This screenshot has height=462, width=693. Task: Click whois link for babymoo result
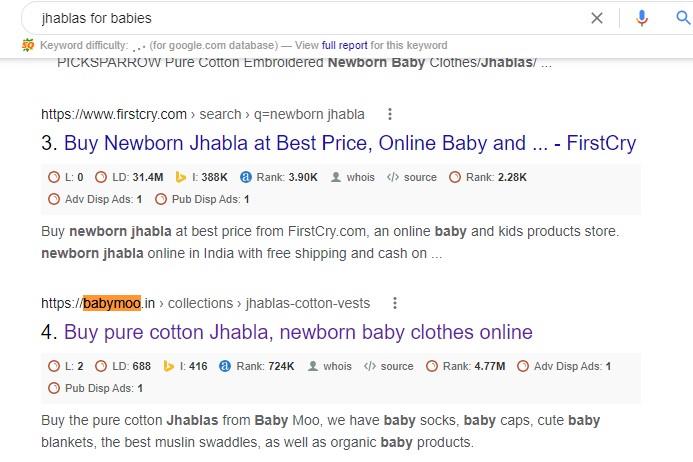click(x=337, y=366)
